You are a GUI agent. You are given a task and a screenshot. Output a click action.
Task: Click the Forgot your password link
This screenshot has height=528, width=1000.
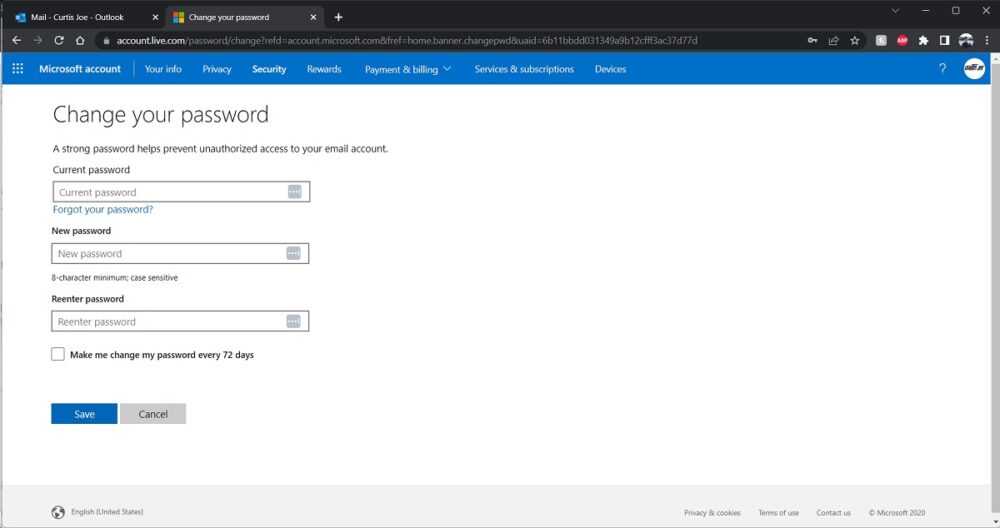point(103,210)
